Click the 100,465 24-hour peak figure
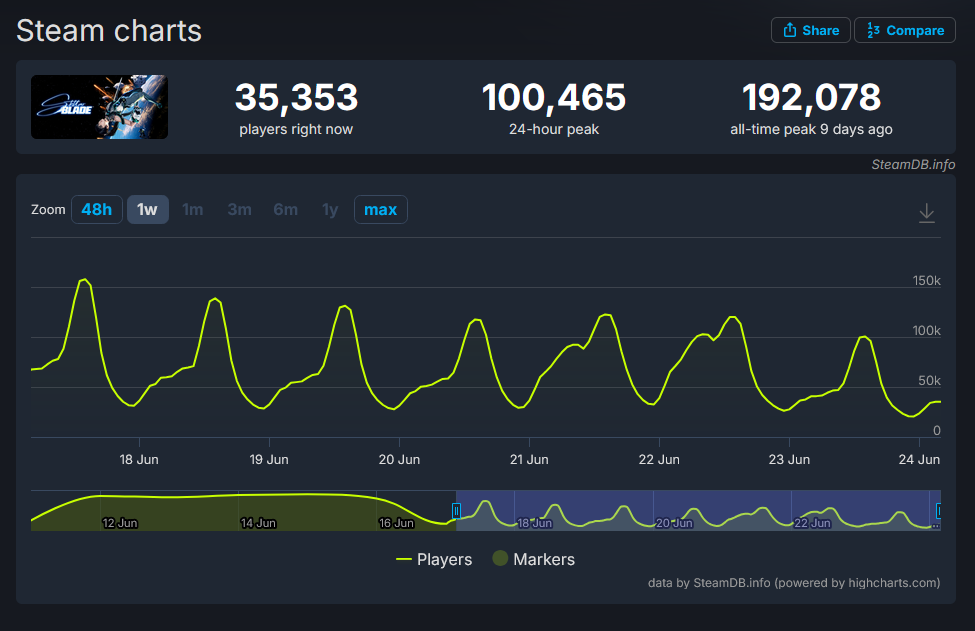This screenshot has width=975, height=631. coord(553,97)
